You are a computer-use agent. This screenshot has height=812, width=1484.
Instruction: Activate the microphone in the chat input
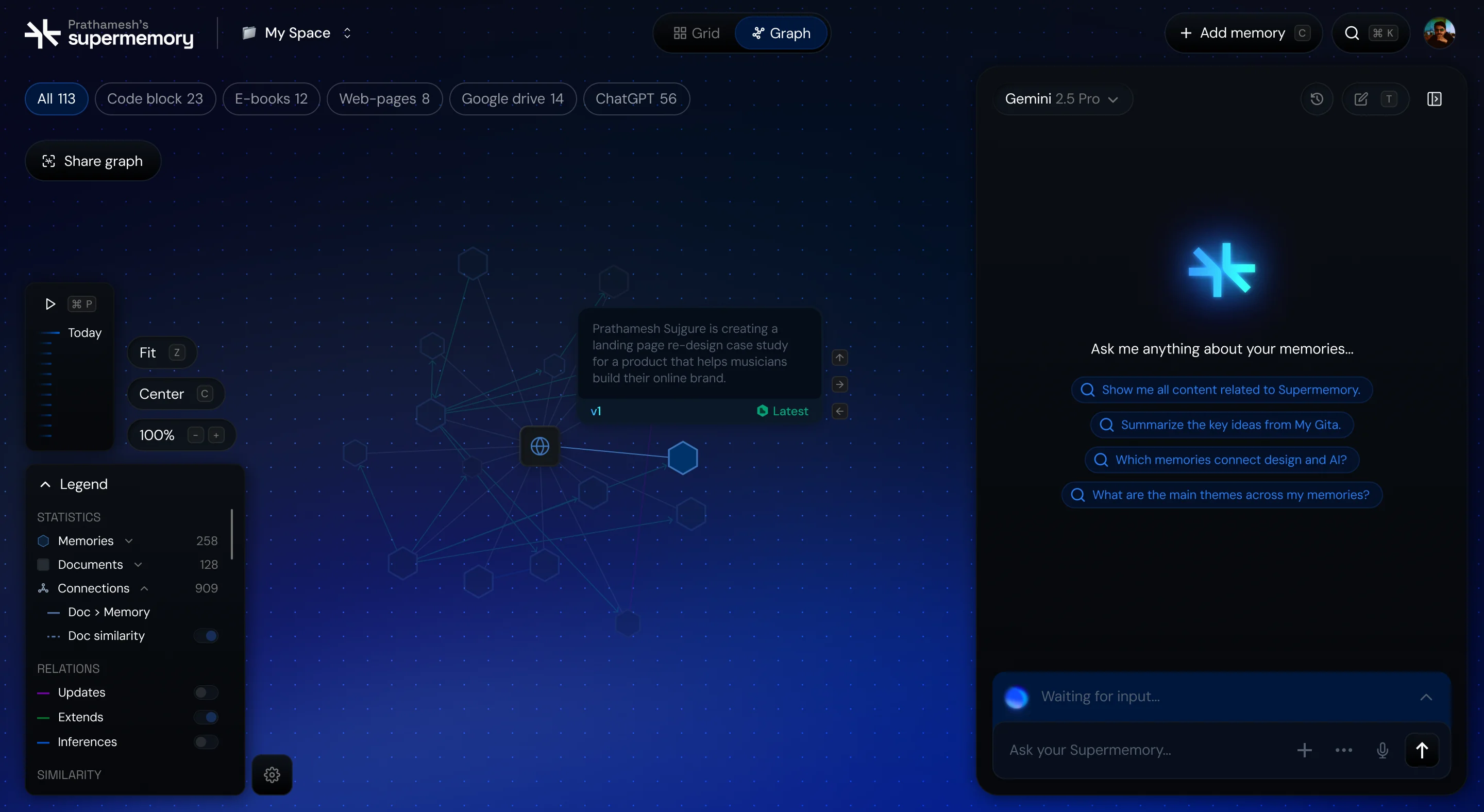pyautogui.click(x=1383, y=750)
